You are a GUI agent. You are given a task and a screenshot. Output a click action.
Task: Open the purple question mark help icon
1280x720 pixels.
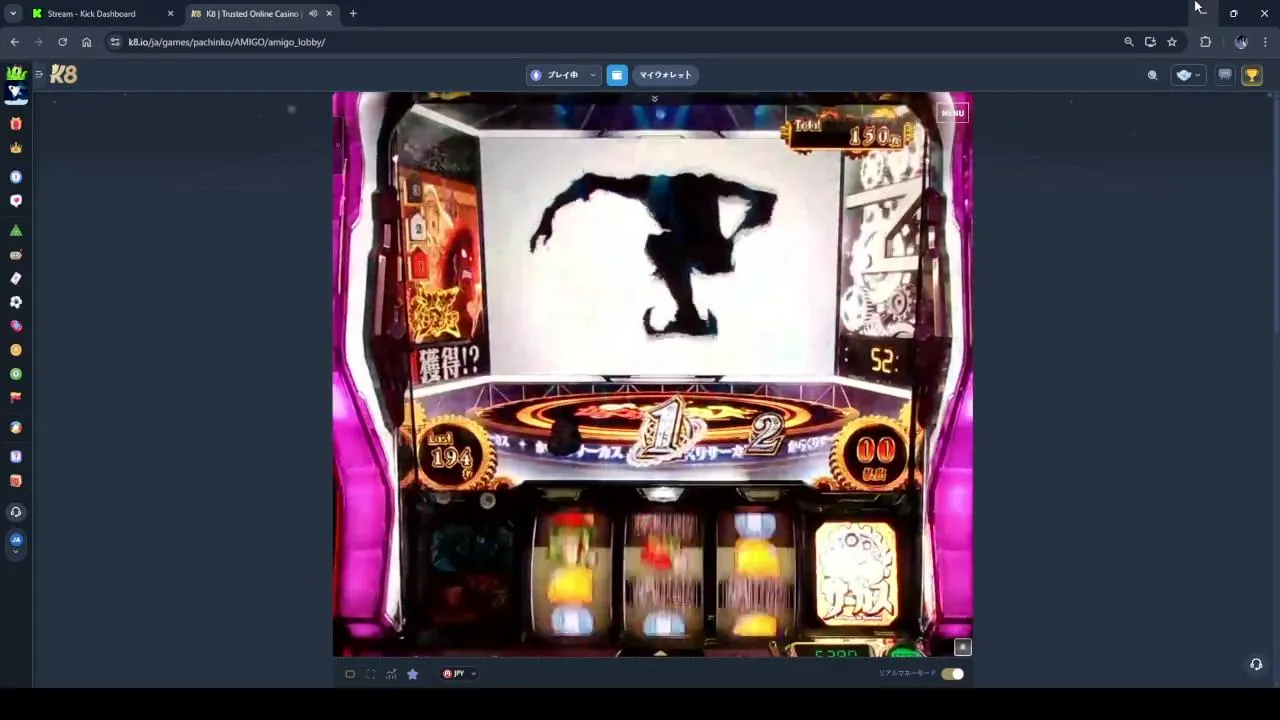16,457
